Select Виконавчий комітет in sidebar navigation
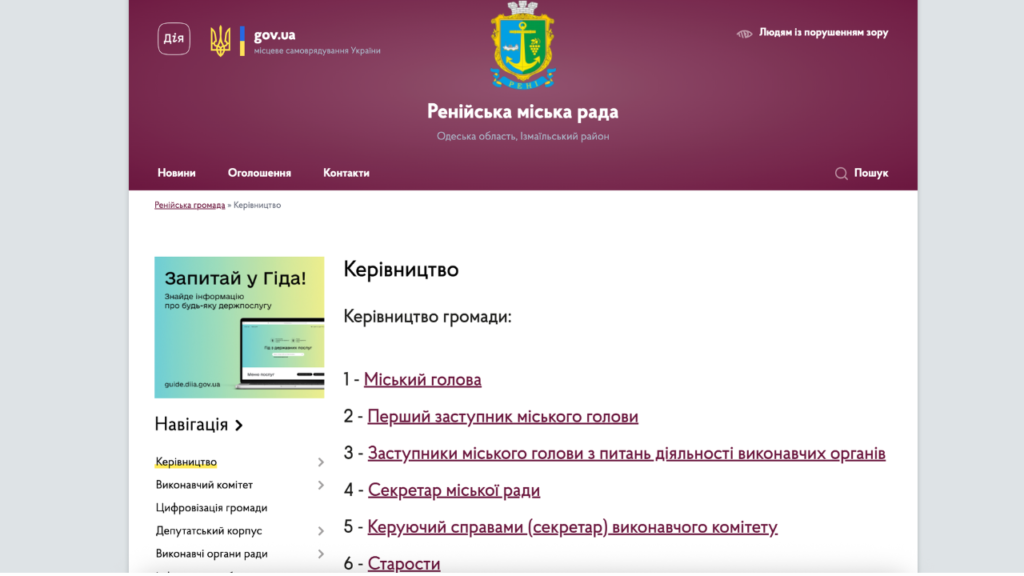This screenshot has width=1024, height=576. [204, 485]
